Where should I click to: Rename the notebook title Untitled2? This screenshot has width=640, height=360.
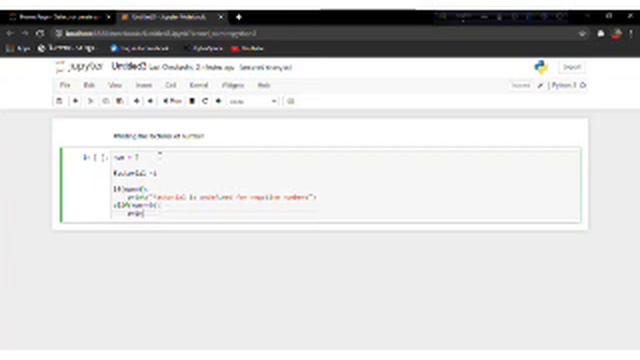tap(129, 67)
